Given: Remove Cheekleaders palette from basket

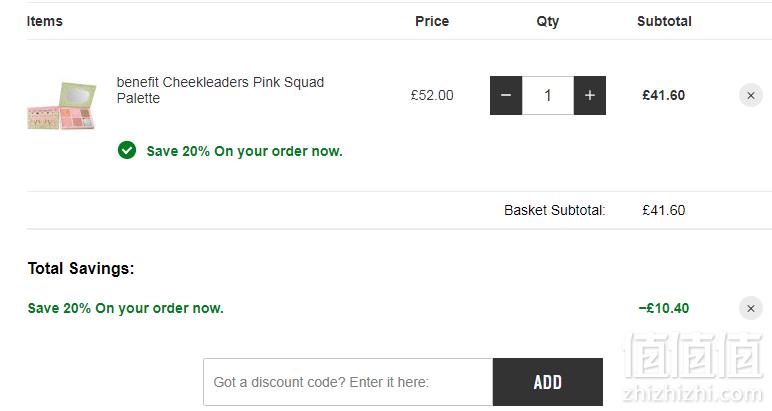Looking at the screenshot, I should point(751,95).
